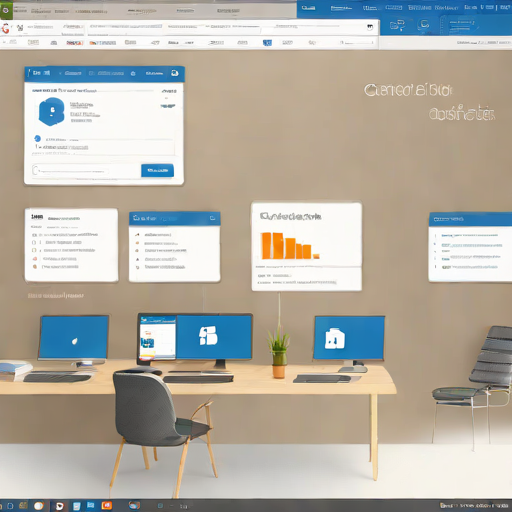
Task: Click the red icon row in the list card
Action: (x=55, y=259)
